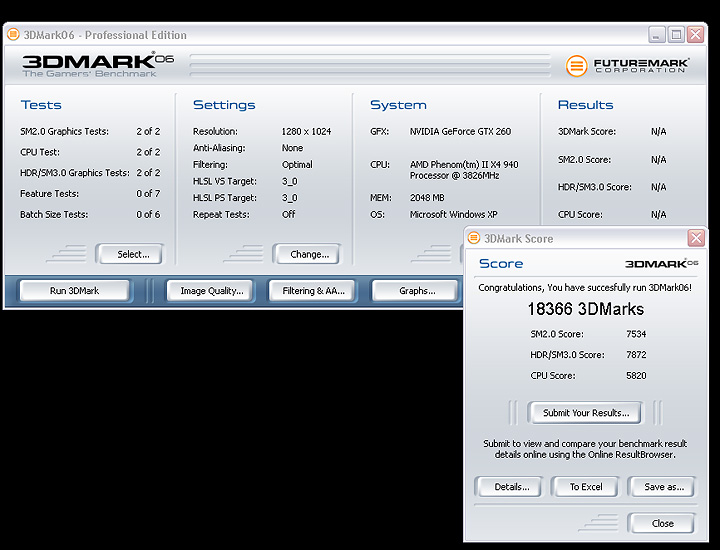720x550 pixels.
Task: Open Details... in Score dialog
Action: [508, 487]
